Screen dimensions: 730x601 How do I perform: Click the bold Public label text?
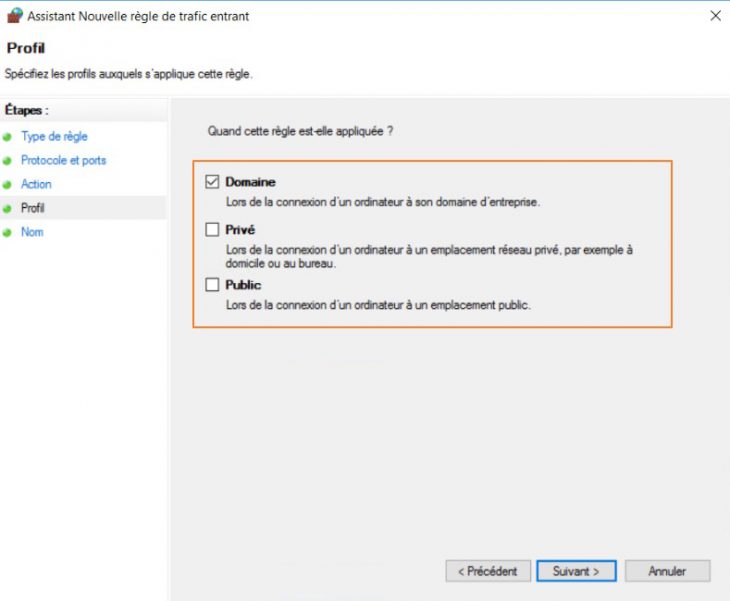coord(243,285)
